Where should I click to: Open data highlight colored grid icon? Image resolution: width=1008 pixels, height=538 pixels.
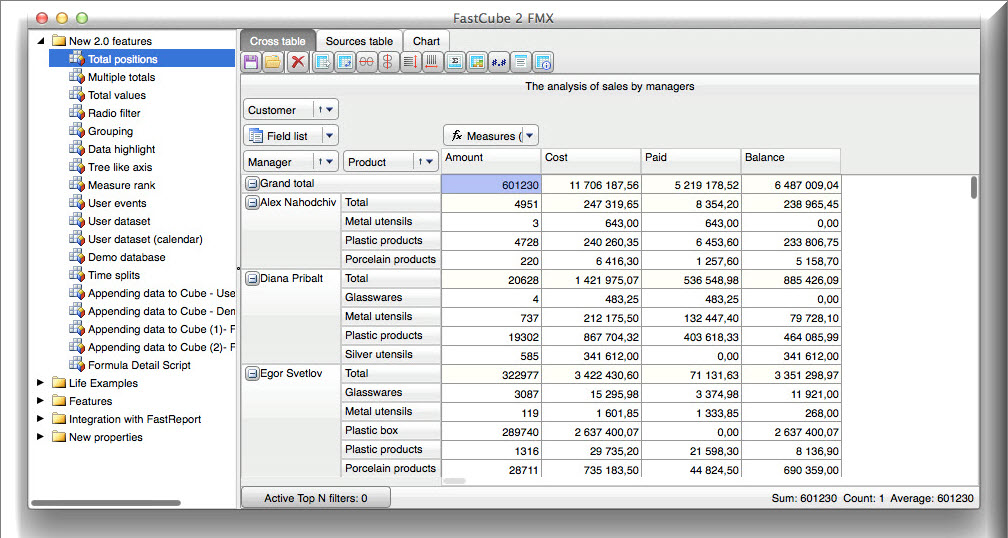(476, 62)
